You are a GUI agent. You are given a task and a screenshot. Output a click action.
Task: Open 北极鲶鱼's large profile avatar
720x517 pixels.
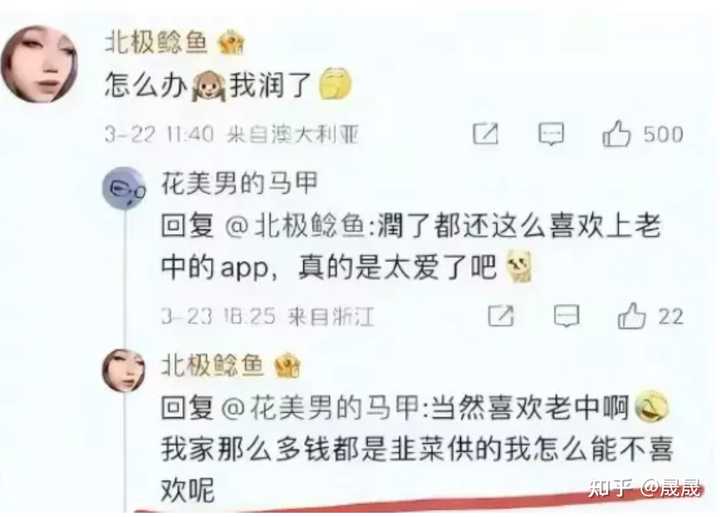click(40, 64)
